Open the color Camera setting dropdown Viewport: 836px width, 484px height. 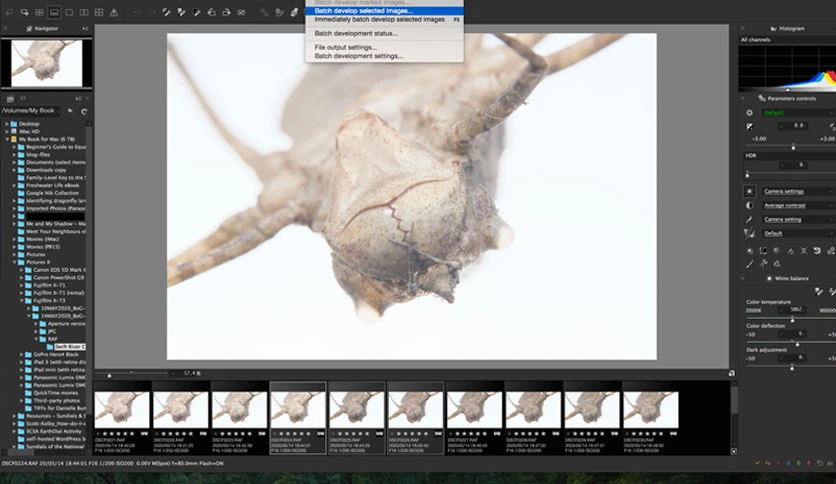click(x=798, y=219)
